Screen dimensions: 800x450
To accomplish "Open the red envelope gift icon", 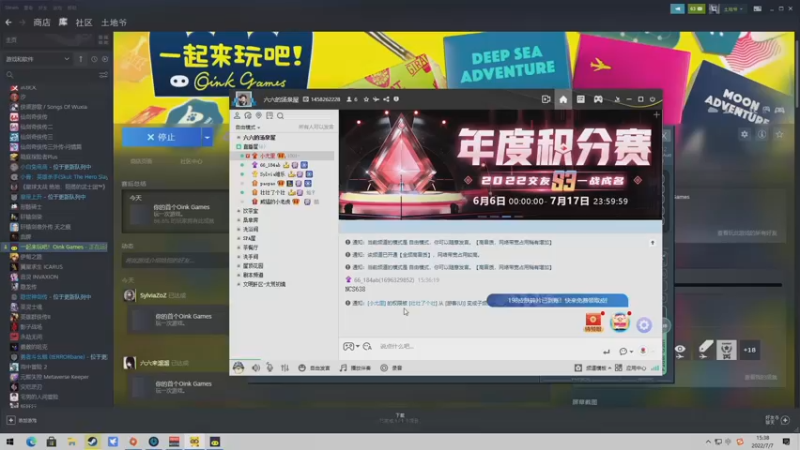I will point(593,321).
